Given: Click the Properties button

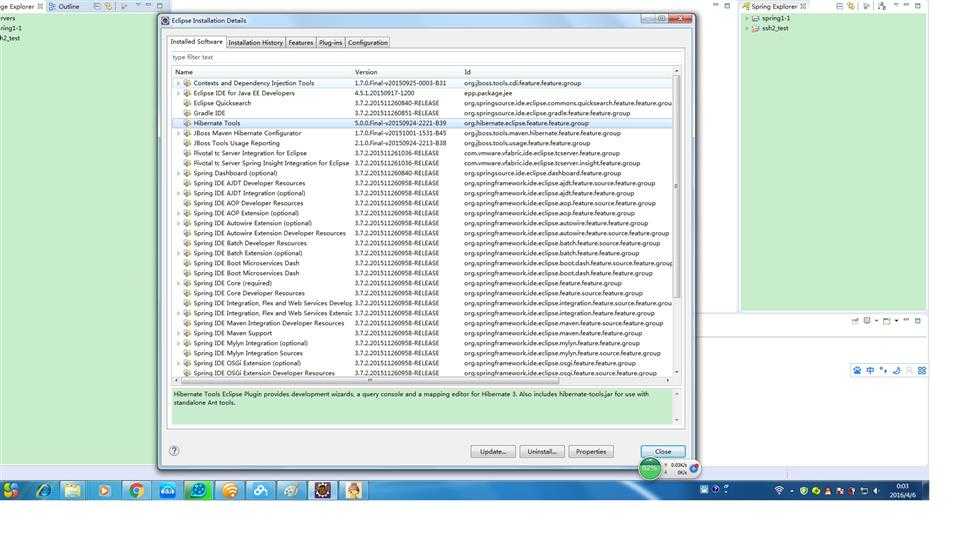Looking at the screenshot, I should coord(591,452).
